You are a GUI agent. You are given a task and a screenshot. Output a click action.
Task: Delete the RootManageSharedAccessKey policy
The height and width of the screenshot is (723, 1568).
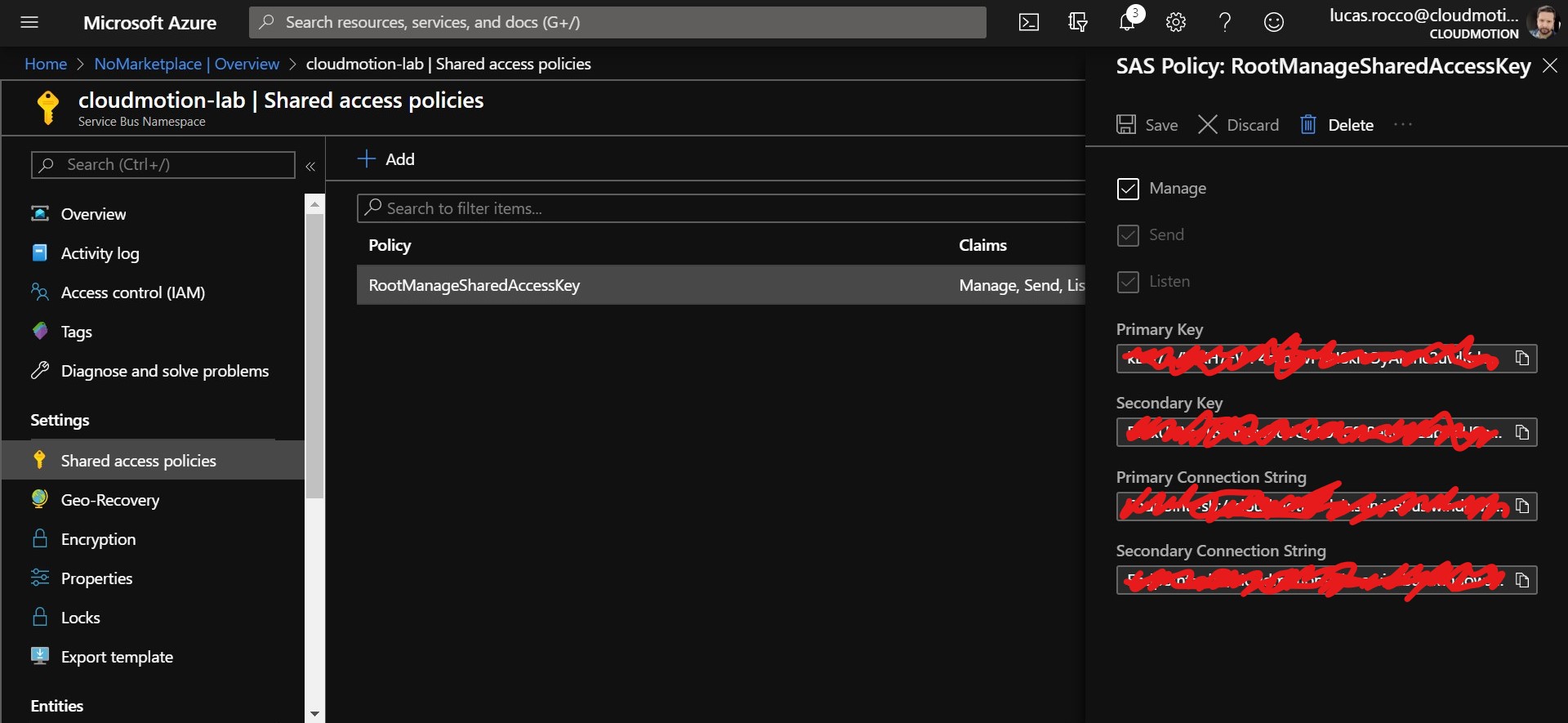1337,124
